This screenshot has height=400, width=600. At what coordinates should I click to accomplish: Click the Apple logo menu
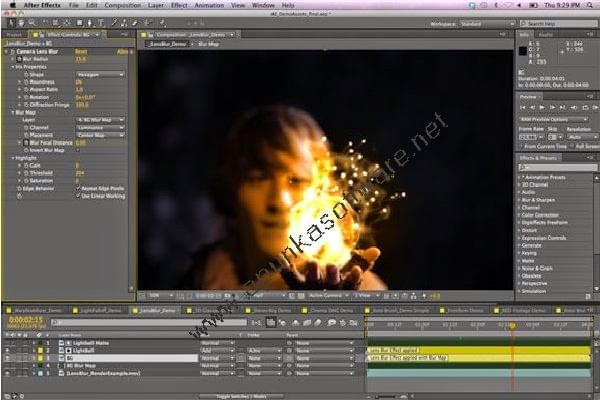tap(12, 5)
